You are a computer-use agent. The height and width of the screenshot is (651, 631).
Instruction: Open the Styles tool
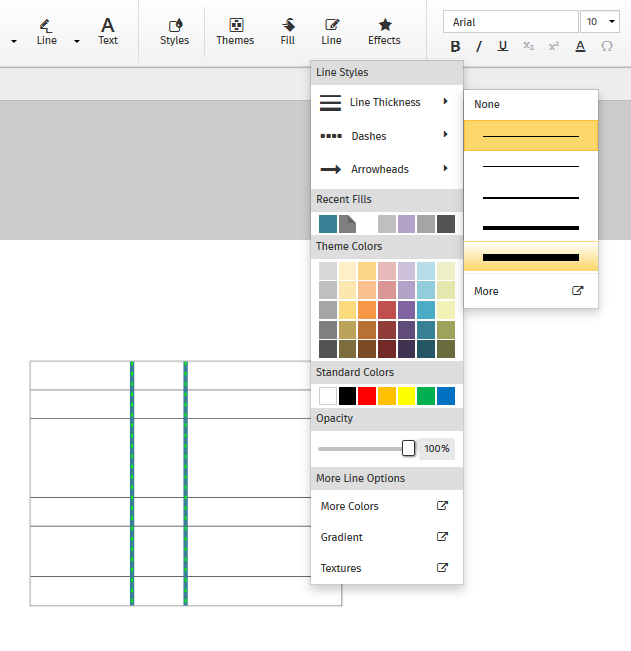174,31
